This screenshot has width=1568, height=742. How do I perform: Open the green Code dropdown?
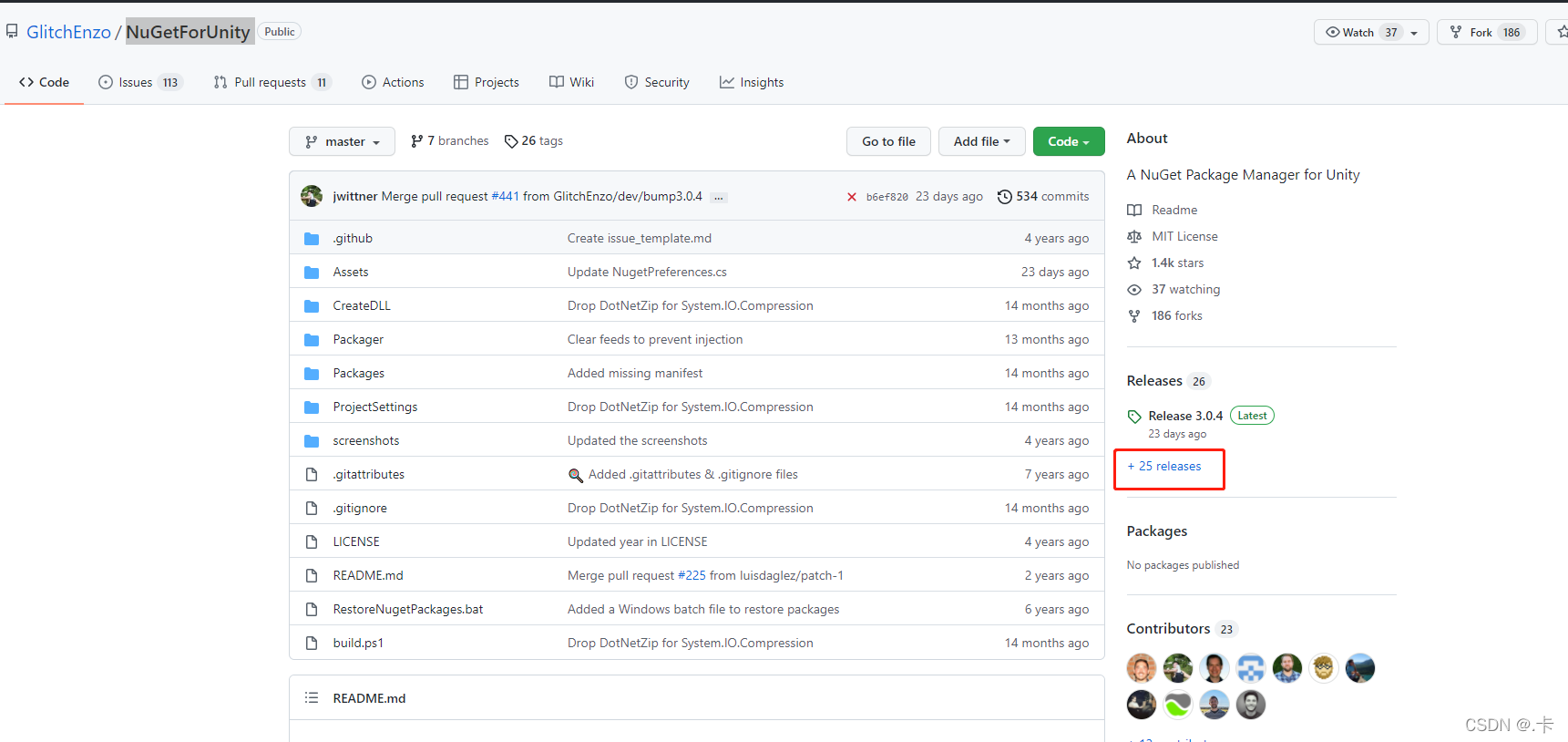(1069, 141)
